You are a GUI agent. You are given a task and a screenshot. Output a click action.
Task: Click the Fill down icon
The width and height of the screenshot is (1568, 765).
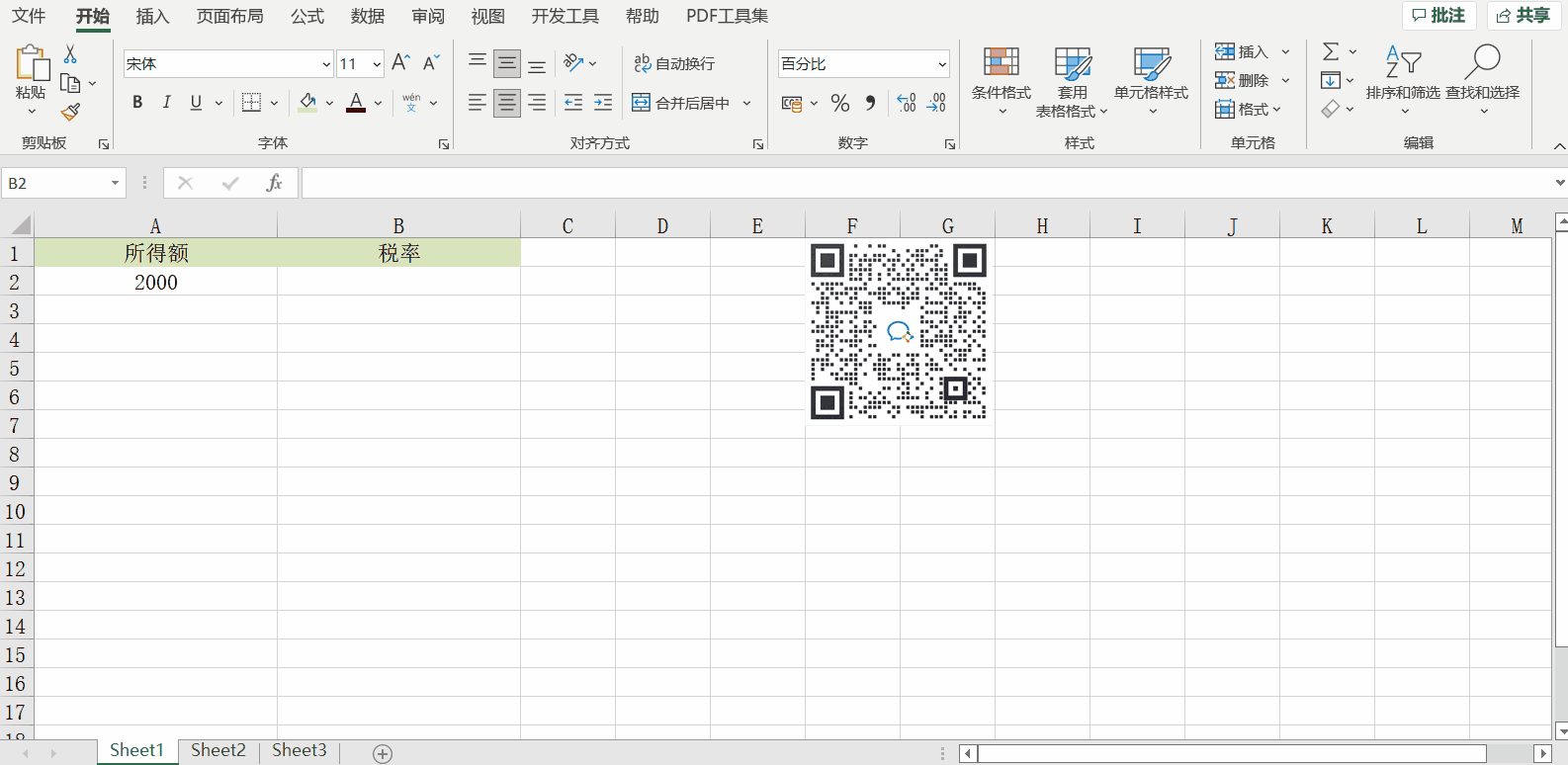1331,80
